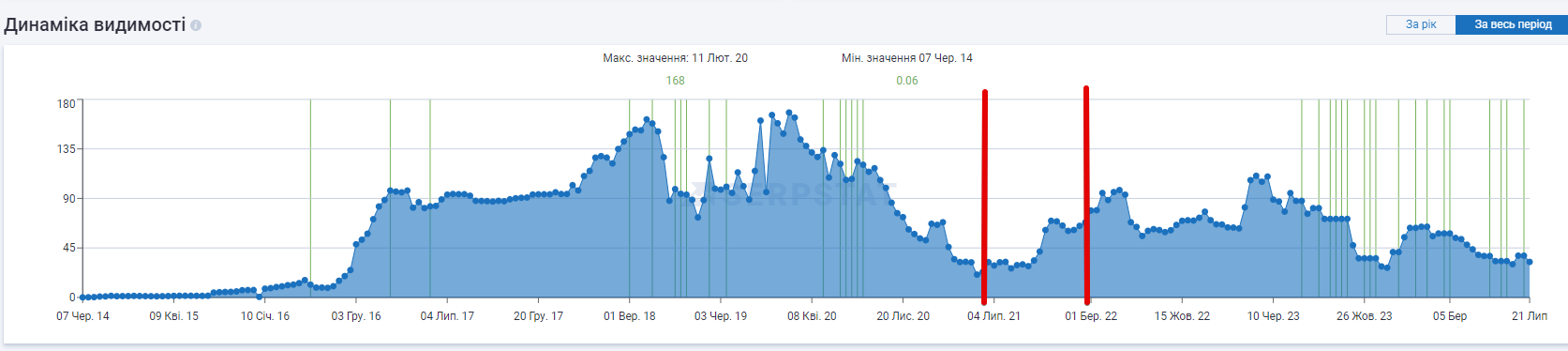
Task: Click the x-axis label 10 Чер. 23
Action: (x=1273, y=316)
